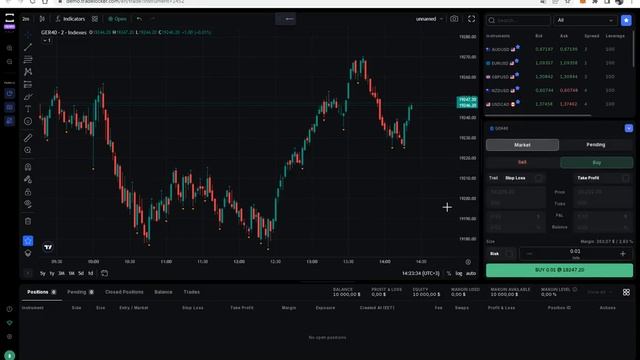Viewport: 640px width, 360px height.
Task: Open the object tree layers icon
Action: click(28, 253)
